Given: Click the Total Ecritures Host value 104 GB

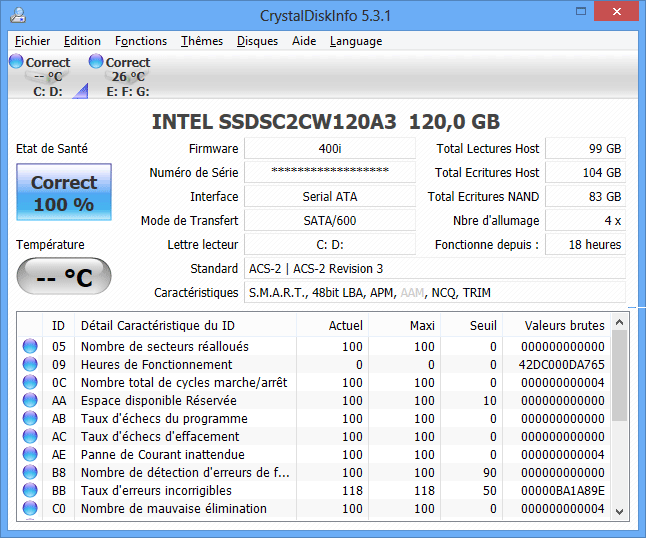Looking at the screenshot, I should pos(585,172).
